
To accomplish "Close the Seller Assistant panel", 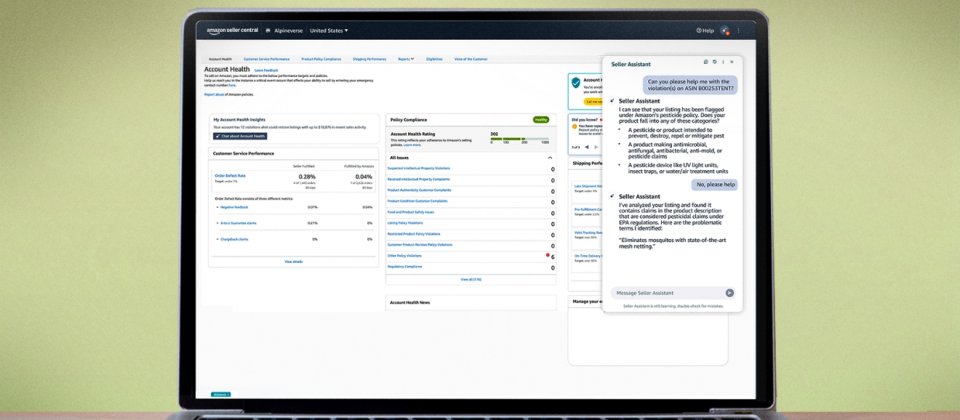I will (734, 63).
